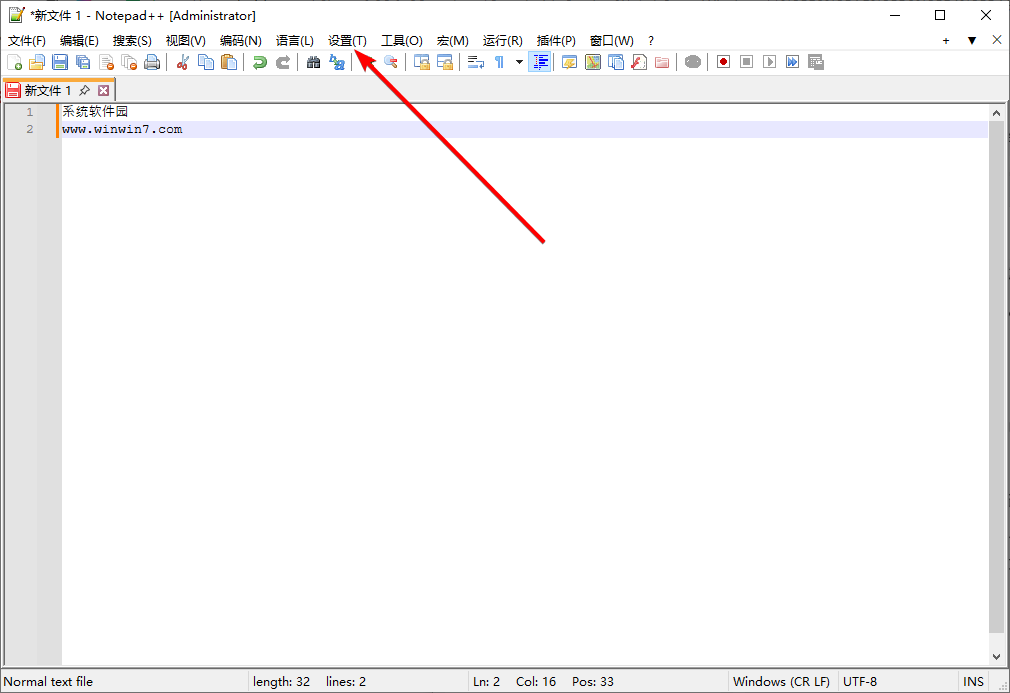Toggle show all characters pilcrow icon
This screenshot has width=1010, height=693.
click(499, 62)
